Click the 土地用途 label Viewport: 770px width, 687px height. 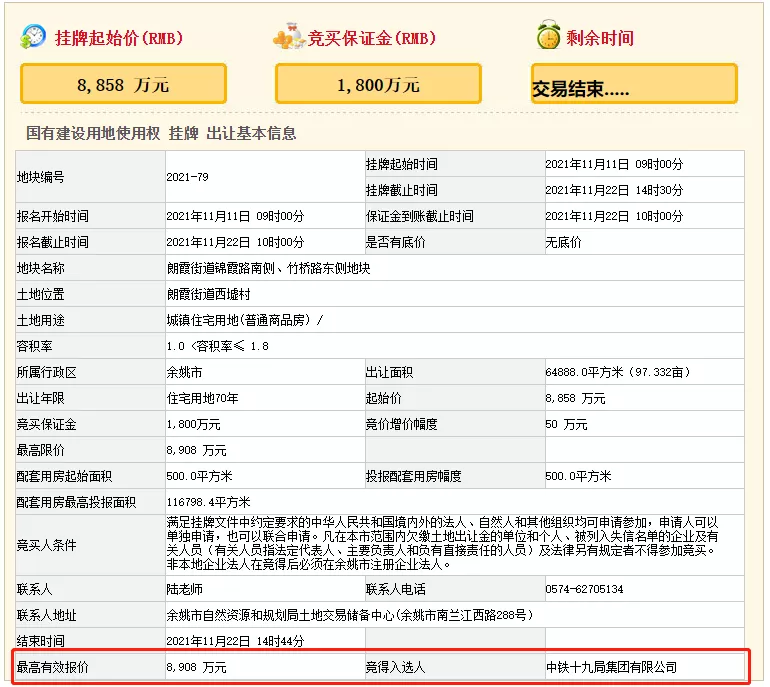pyautogui.click(x=40, y=320)
